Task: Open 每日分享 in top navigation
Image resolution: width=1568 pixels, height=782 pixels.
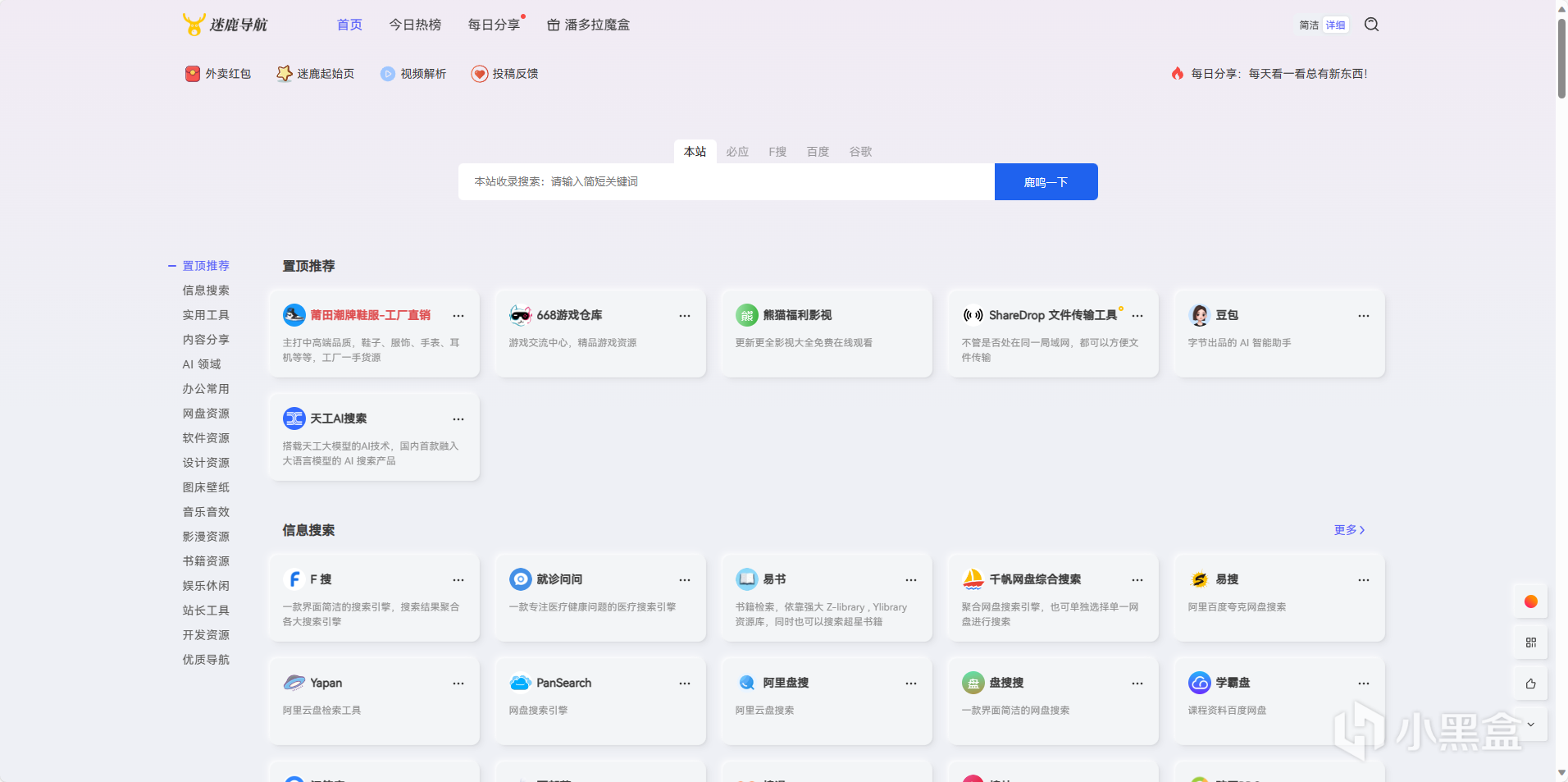Action: point(494,25)
